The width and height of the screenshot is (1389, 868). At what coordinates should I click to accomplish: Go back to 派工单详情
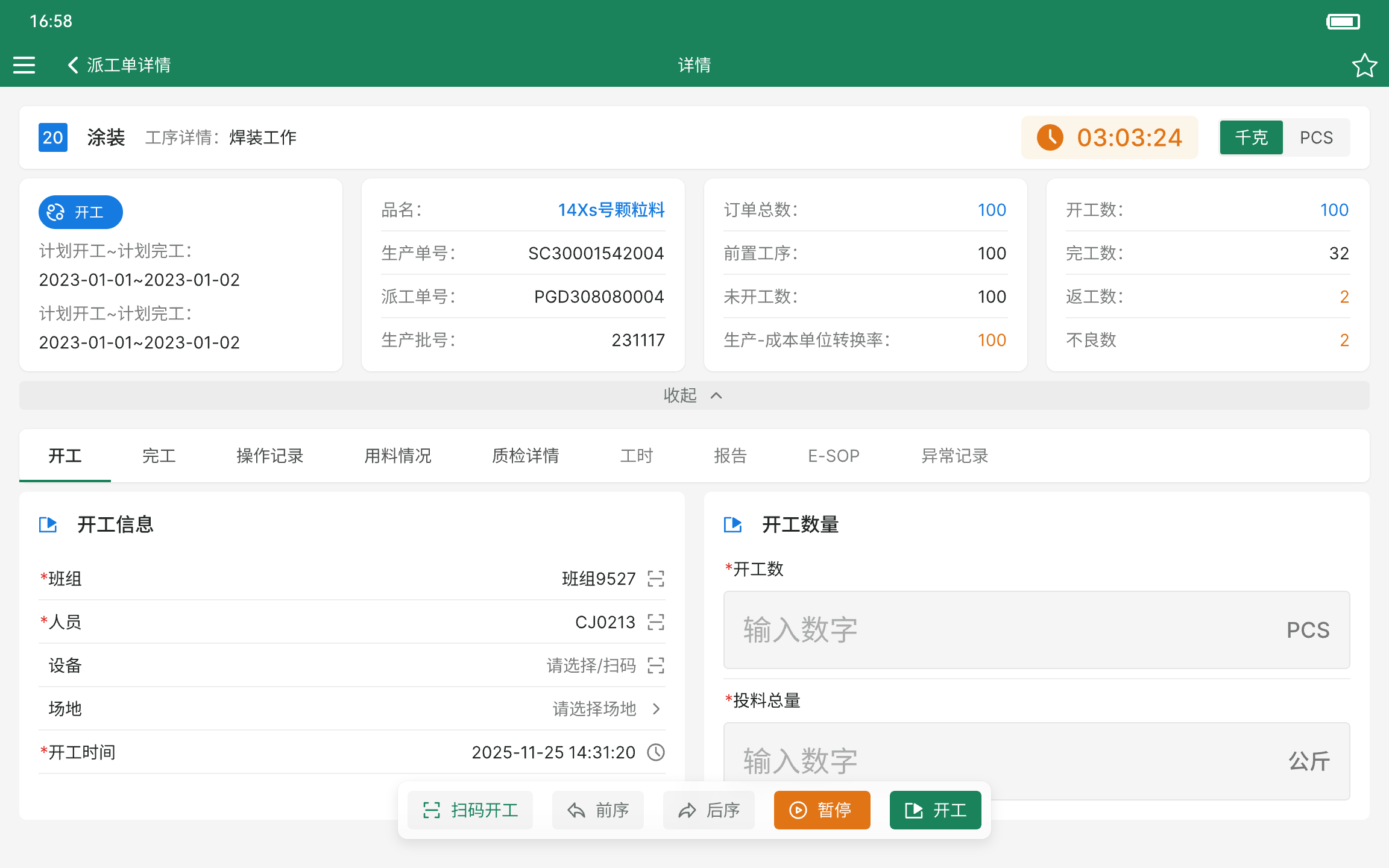click(119, 65)
